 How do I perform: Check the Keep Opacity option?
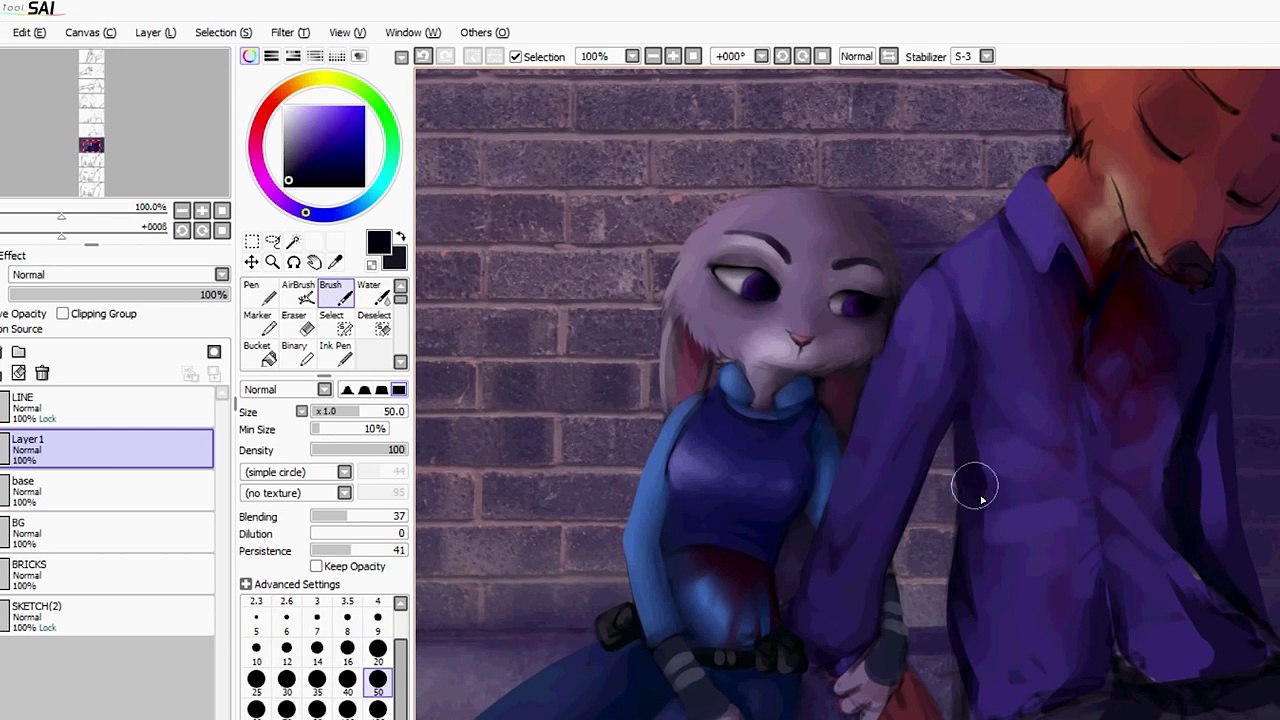pos(316,567)
